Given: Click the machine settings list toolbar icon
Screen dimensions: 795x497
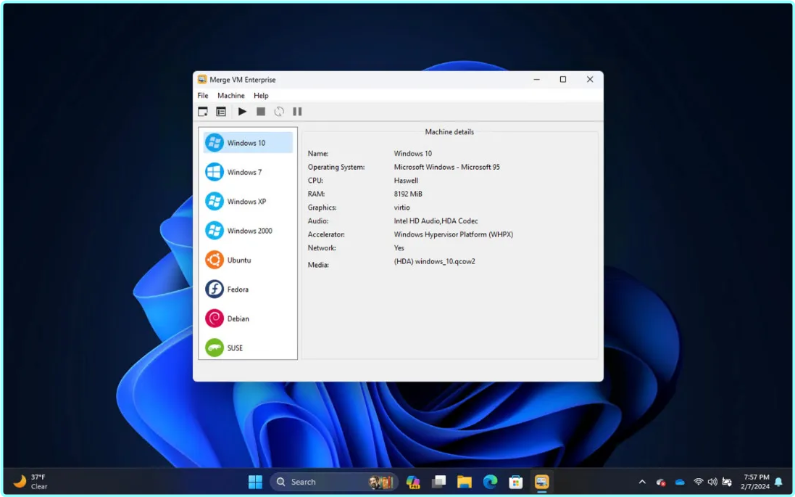Looking at the screenshot, I should pyautogui.click(x=221, y=112).
